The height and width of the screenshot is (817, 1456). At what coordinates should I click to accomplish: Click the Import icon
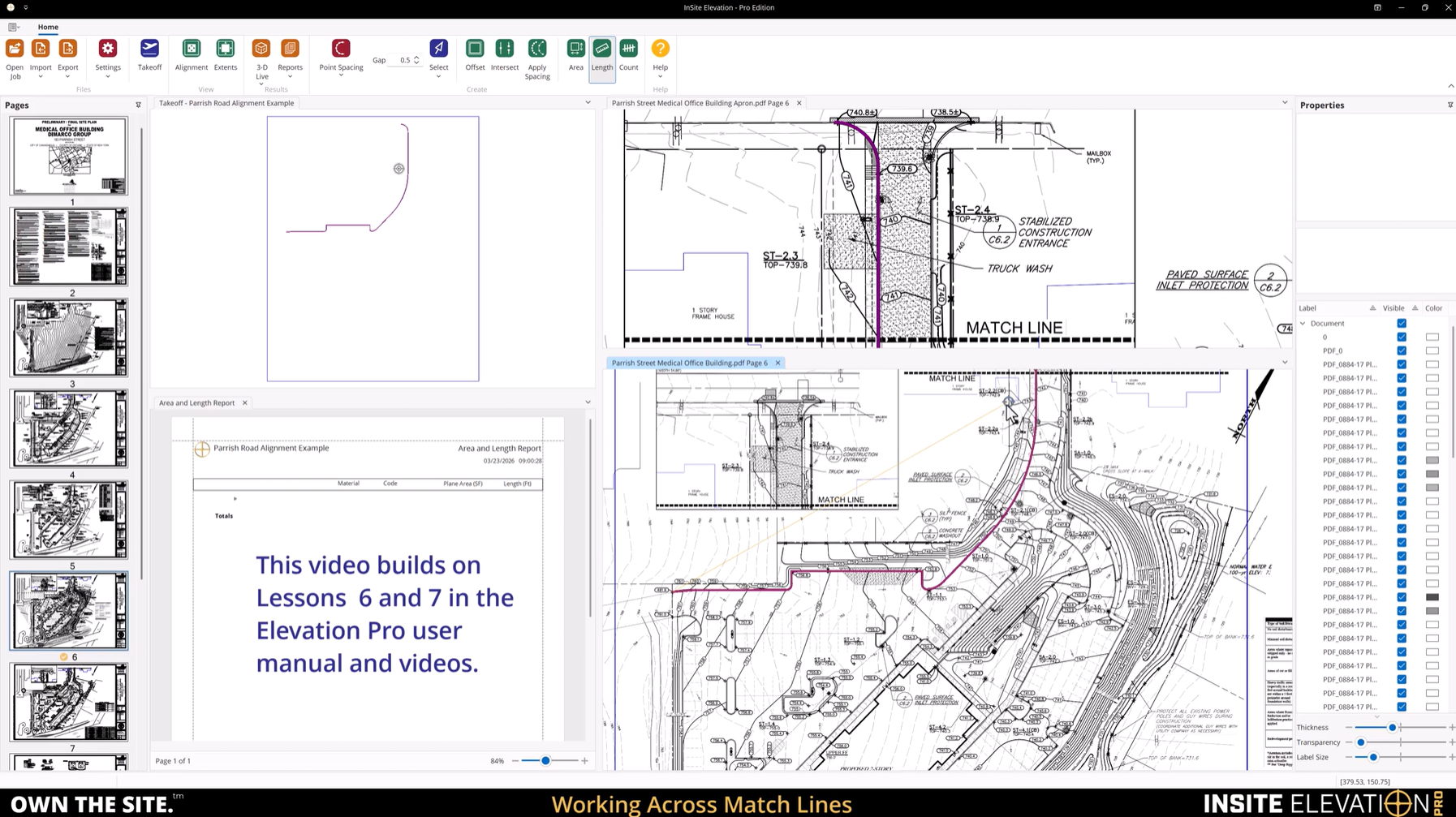pos(41,49)
